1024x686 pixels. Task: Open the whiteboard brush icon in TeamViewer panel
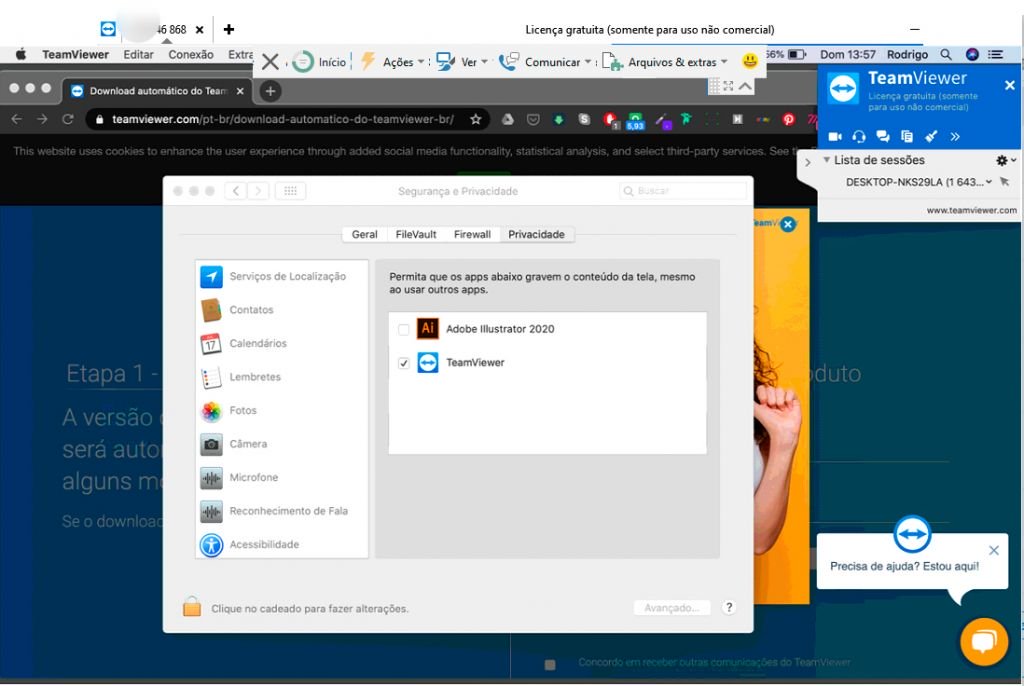click(x=931, y=137)
